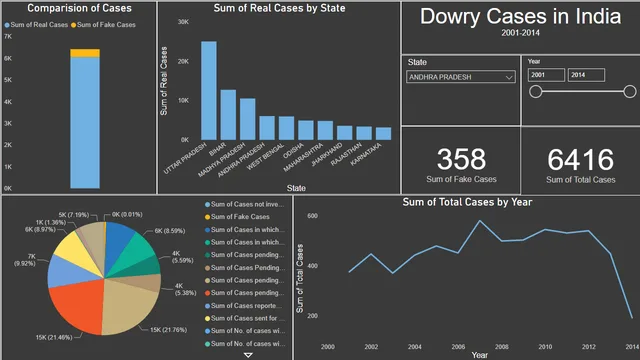Grab the right handle of the Year slider

click(x=630, y=91)
